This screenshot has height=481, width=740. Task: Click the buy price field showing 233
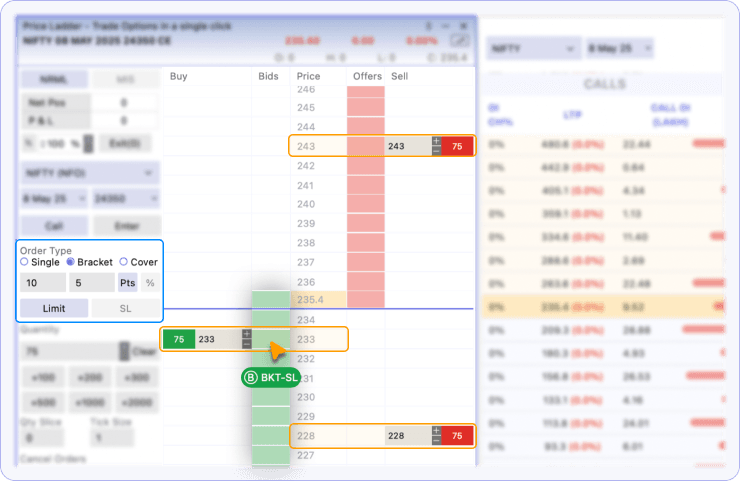[x=219, y=339]
